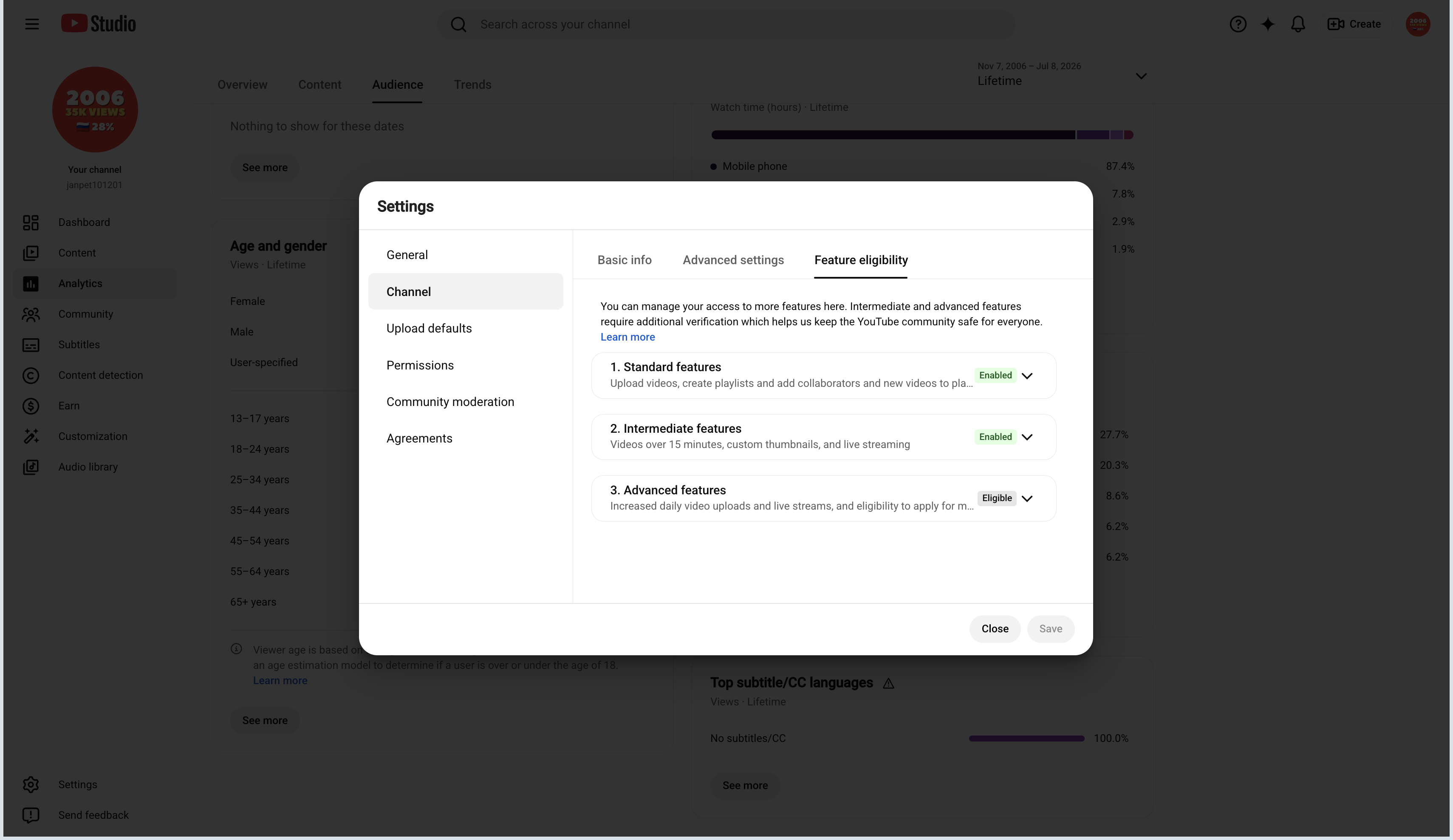Click the Create button

tap(1354, 24)
